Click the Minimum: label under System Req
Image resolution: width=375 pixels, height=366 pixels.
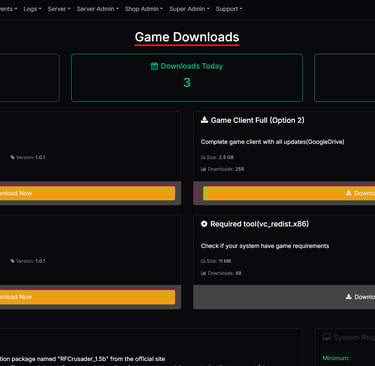[x=336, y=358]
